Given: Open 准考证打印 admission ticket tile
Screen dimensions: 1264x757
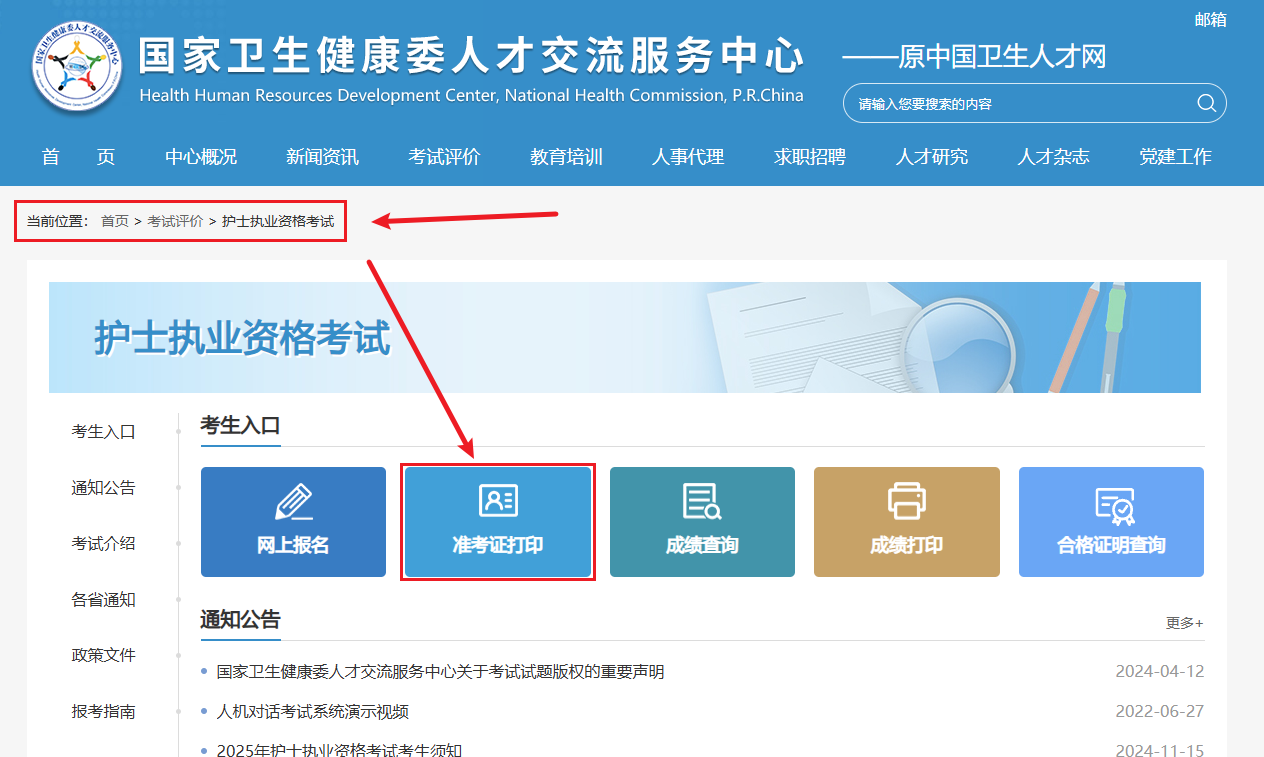Looking at the screenshot, I should (x=498, y=521).
